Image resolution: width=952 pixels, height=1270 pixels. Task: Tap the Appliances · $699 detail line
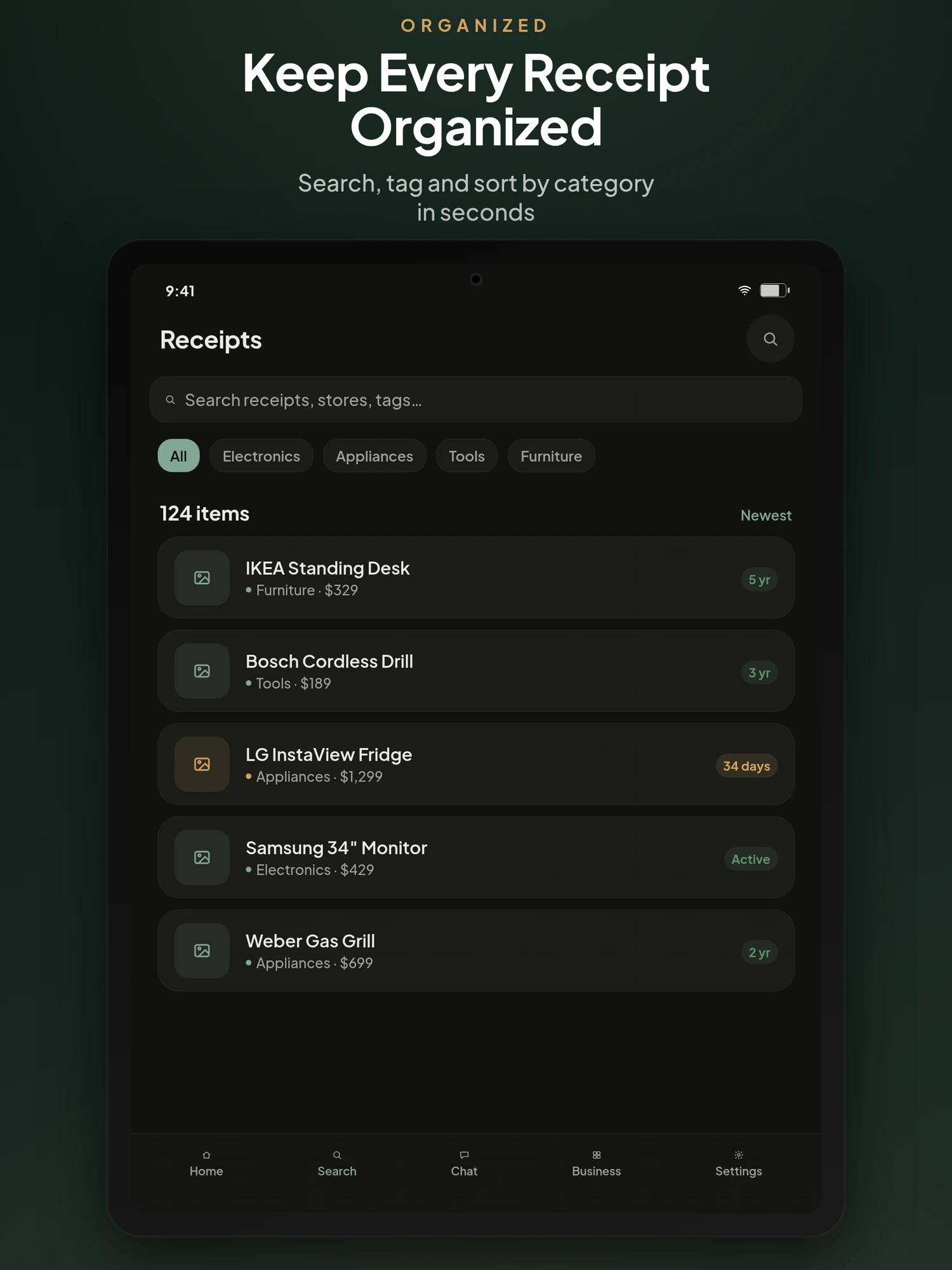pos(310,963)
